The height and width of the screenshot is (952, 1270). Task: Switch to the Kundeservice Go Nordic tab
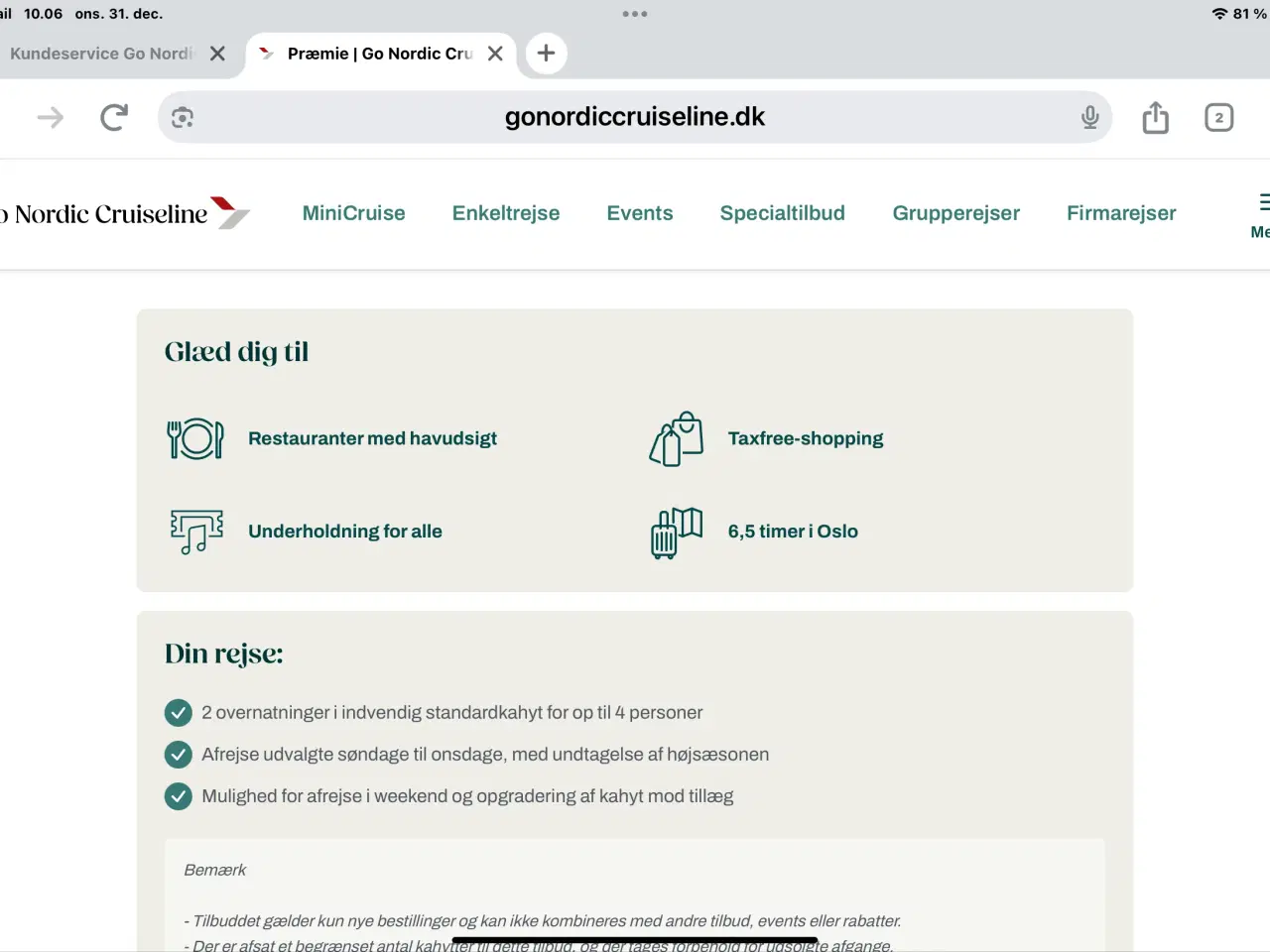tap(101, 54)
